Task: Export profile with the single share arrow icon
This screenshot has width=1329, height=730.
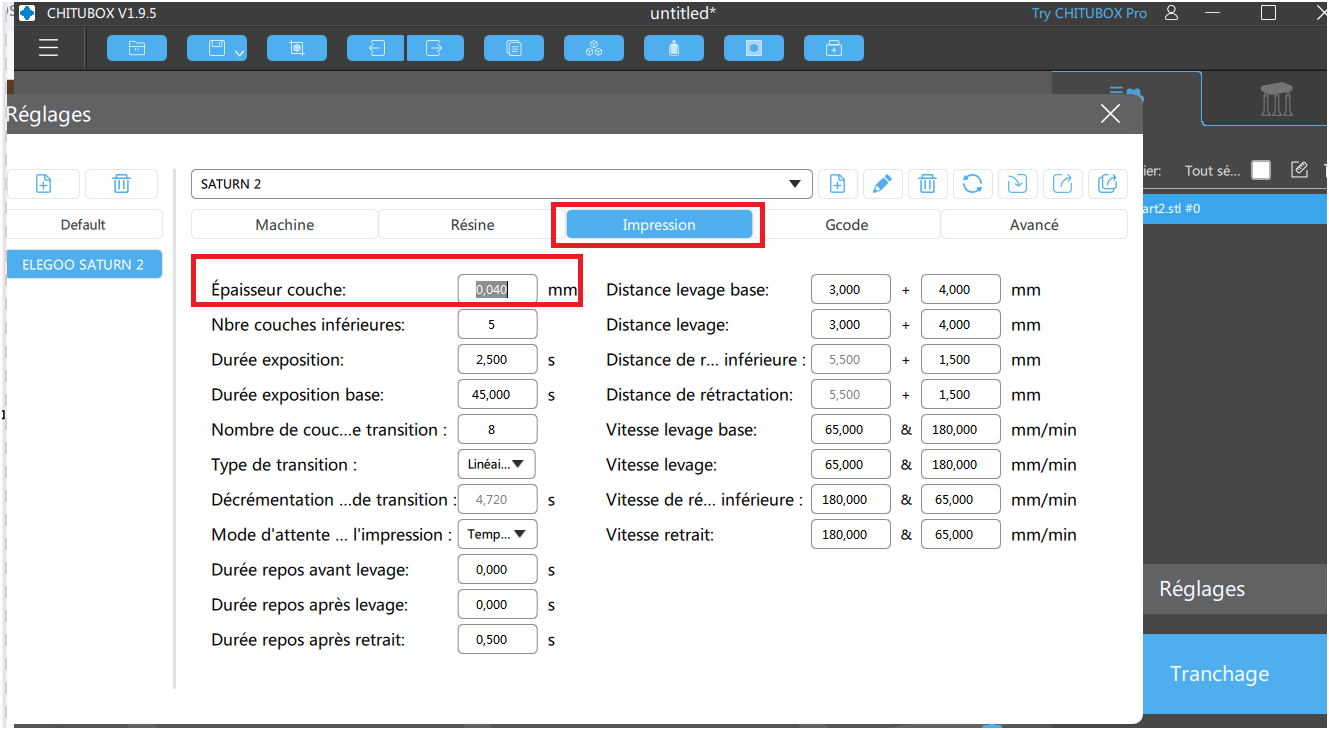Action: tap(1063, 184)
